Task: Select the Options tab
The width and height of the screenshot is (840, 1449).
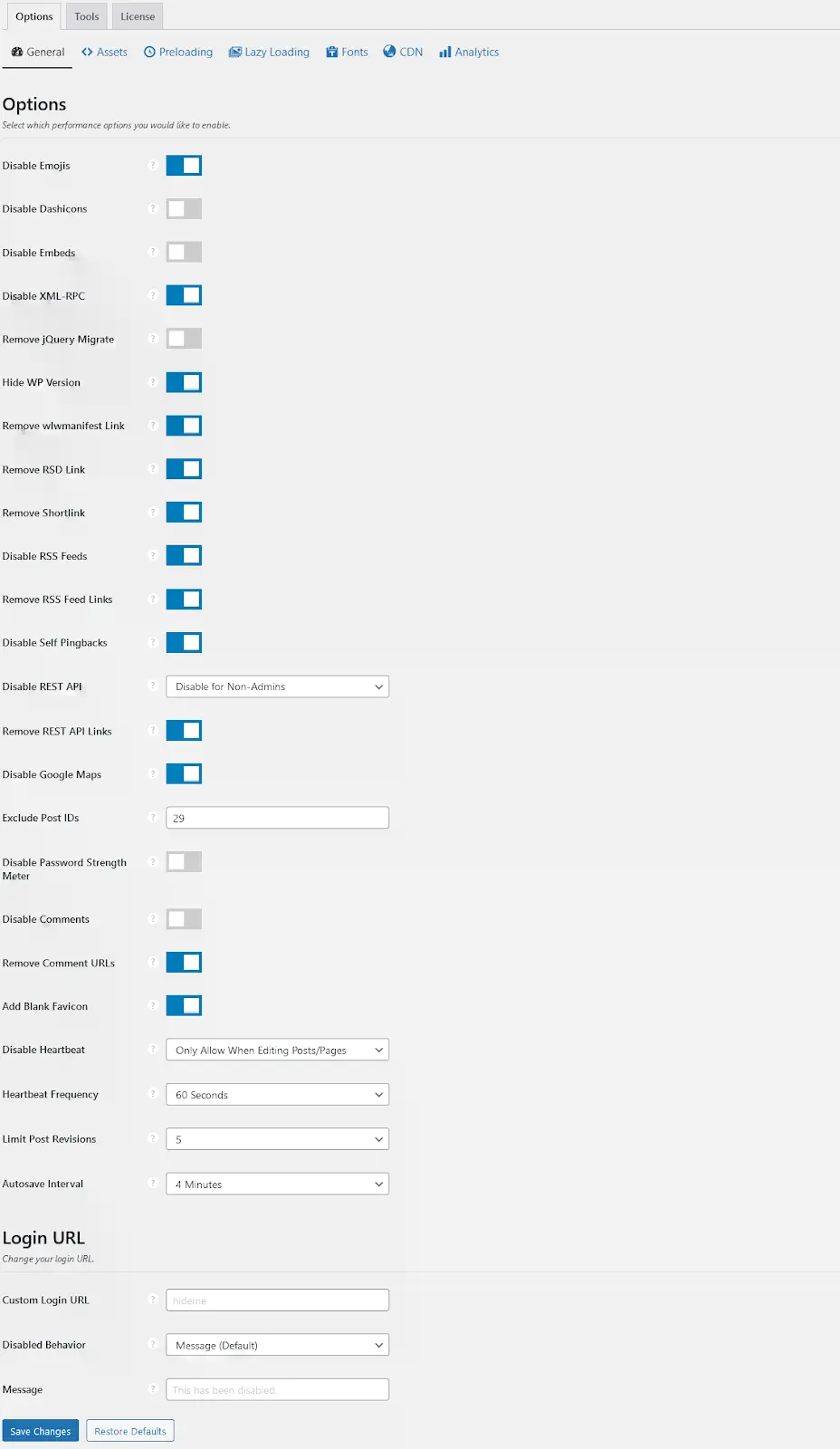Action: 34,16
